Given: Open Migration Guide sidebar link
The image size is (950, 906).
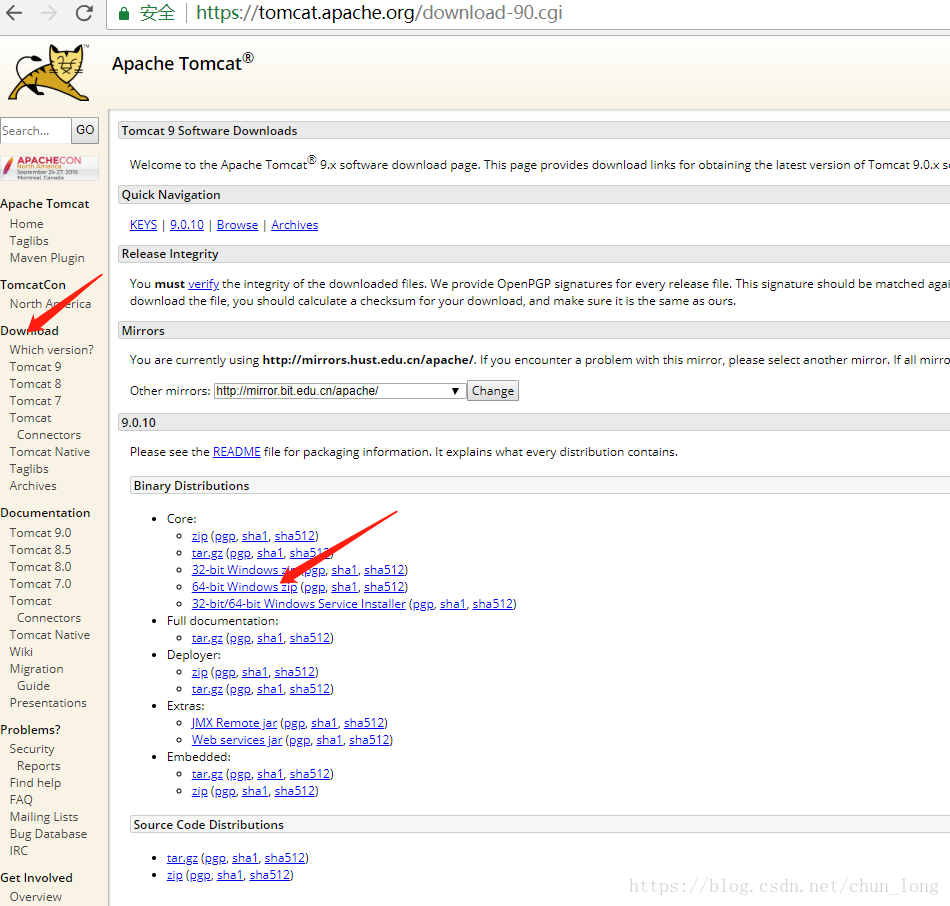Looking at the screenshot, I should coord(36,678).
